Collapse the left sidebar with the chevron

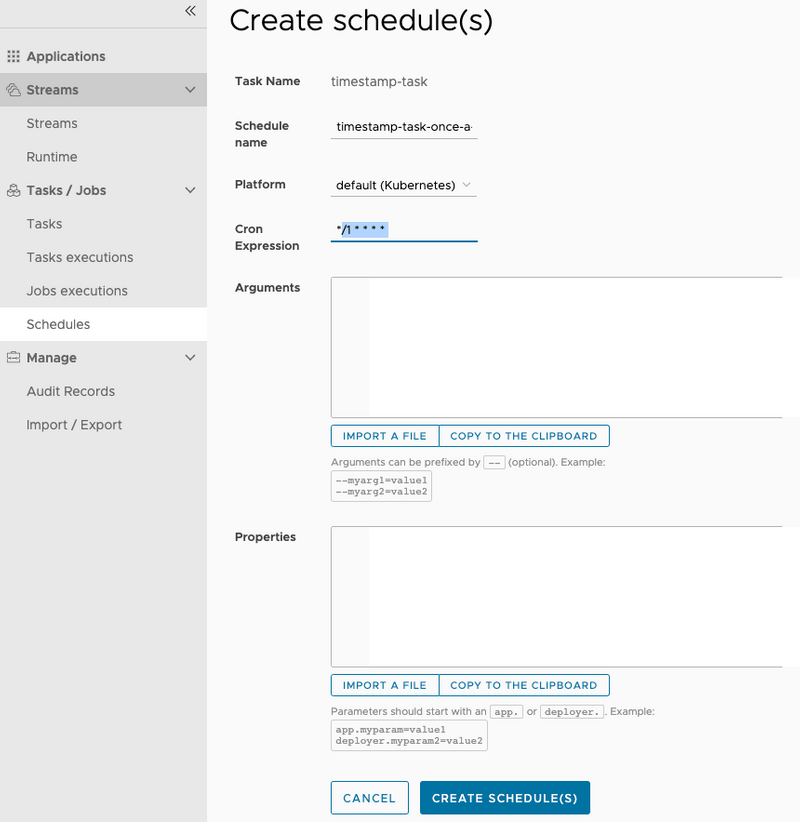190,12
